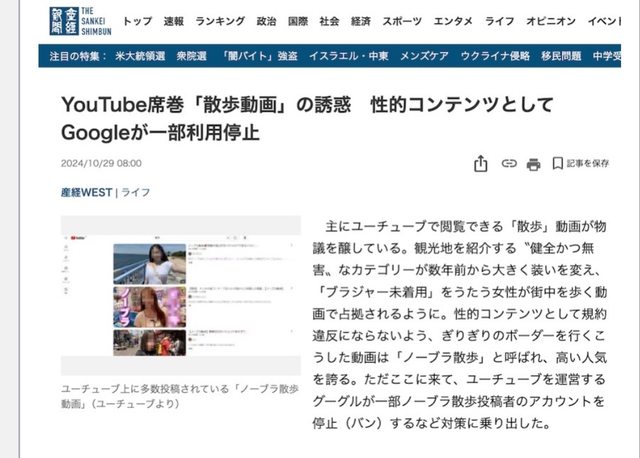Enlarge the YouTube screenshot article image
Image resolution: width=640 pixels, height=458 pixels.
pos(180,295)
